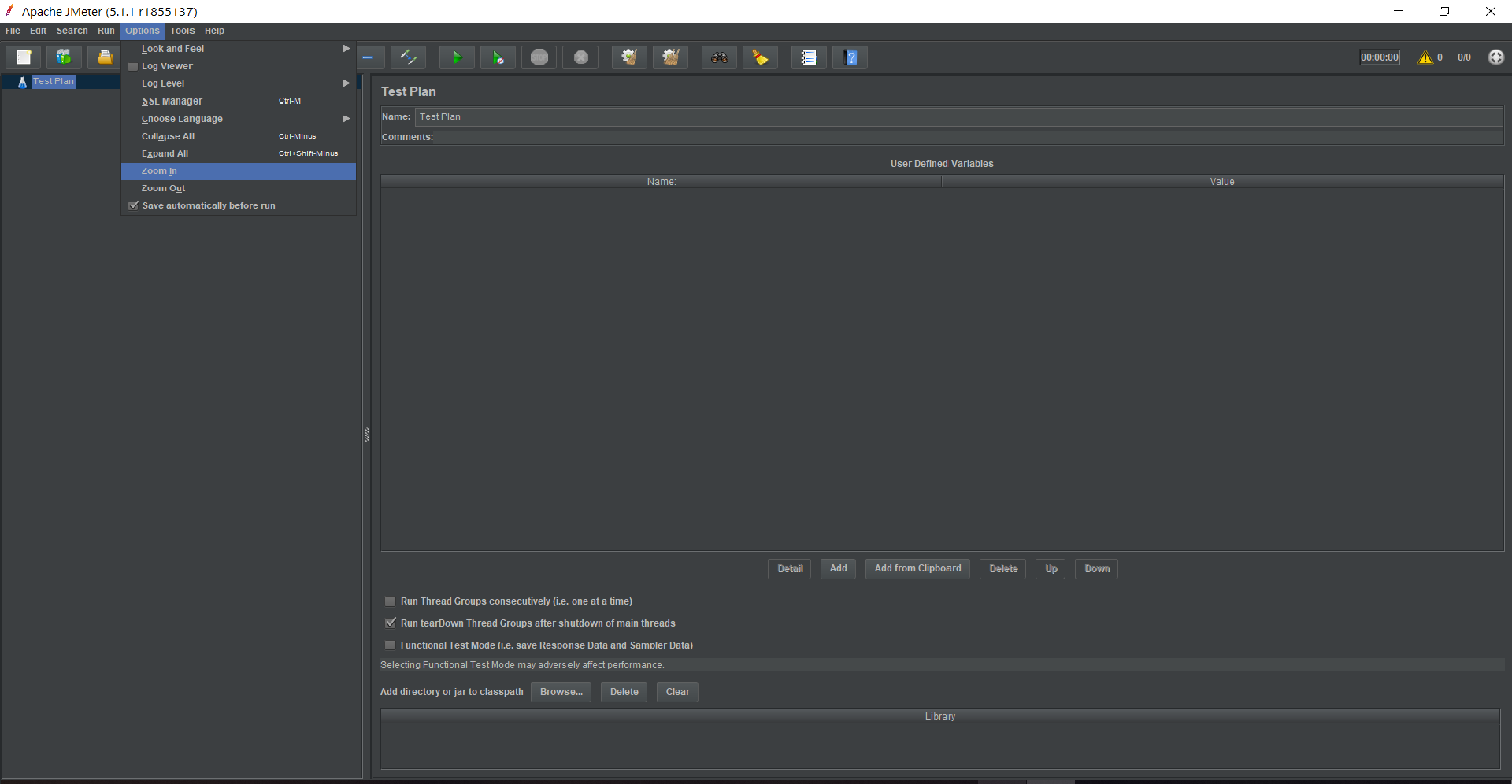Enable Run Thread Groups consecutively checkbox

click(391, 601)
